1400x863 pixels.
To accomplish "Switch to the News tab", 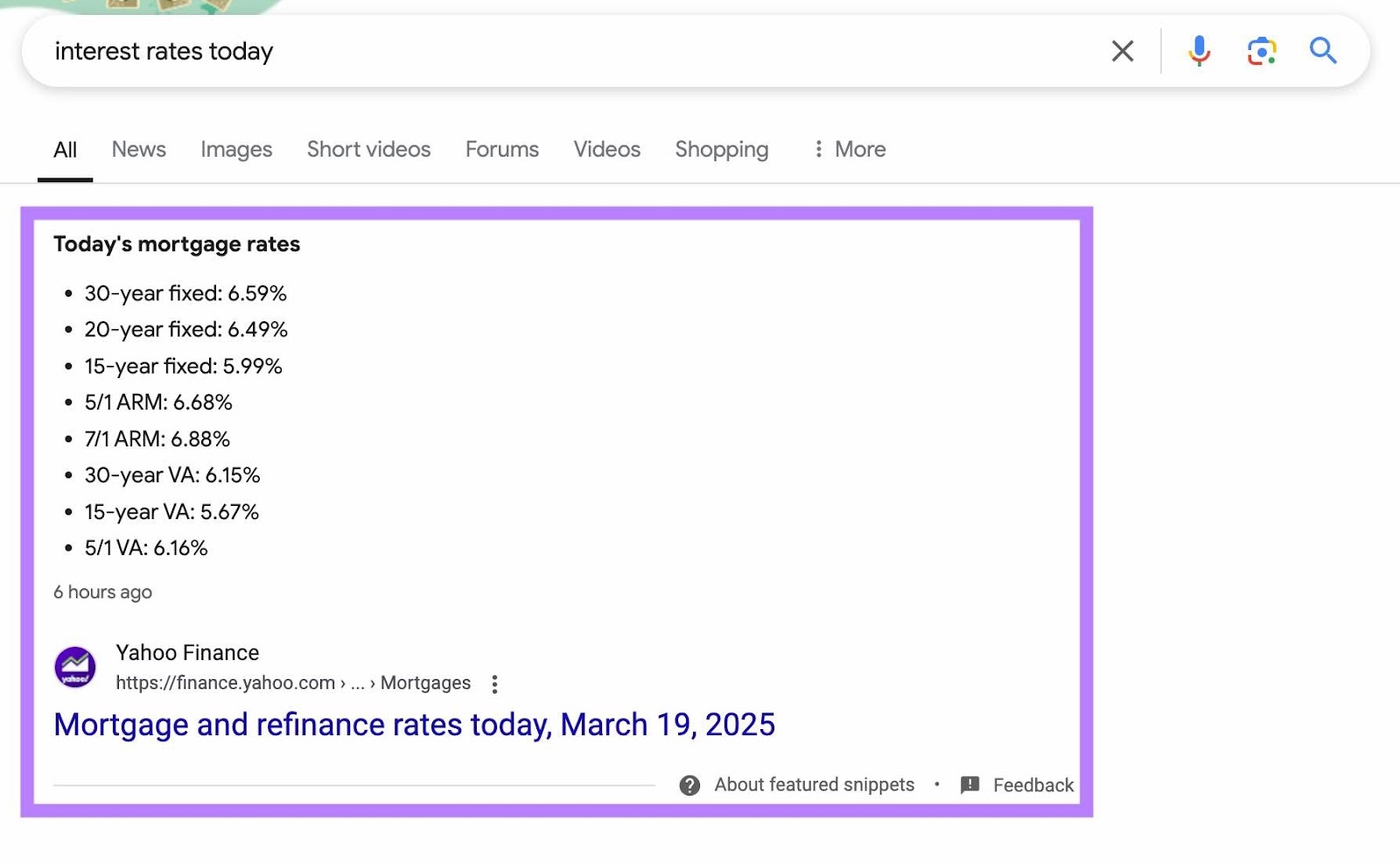I will click(138, 149).
